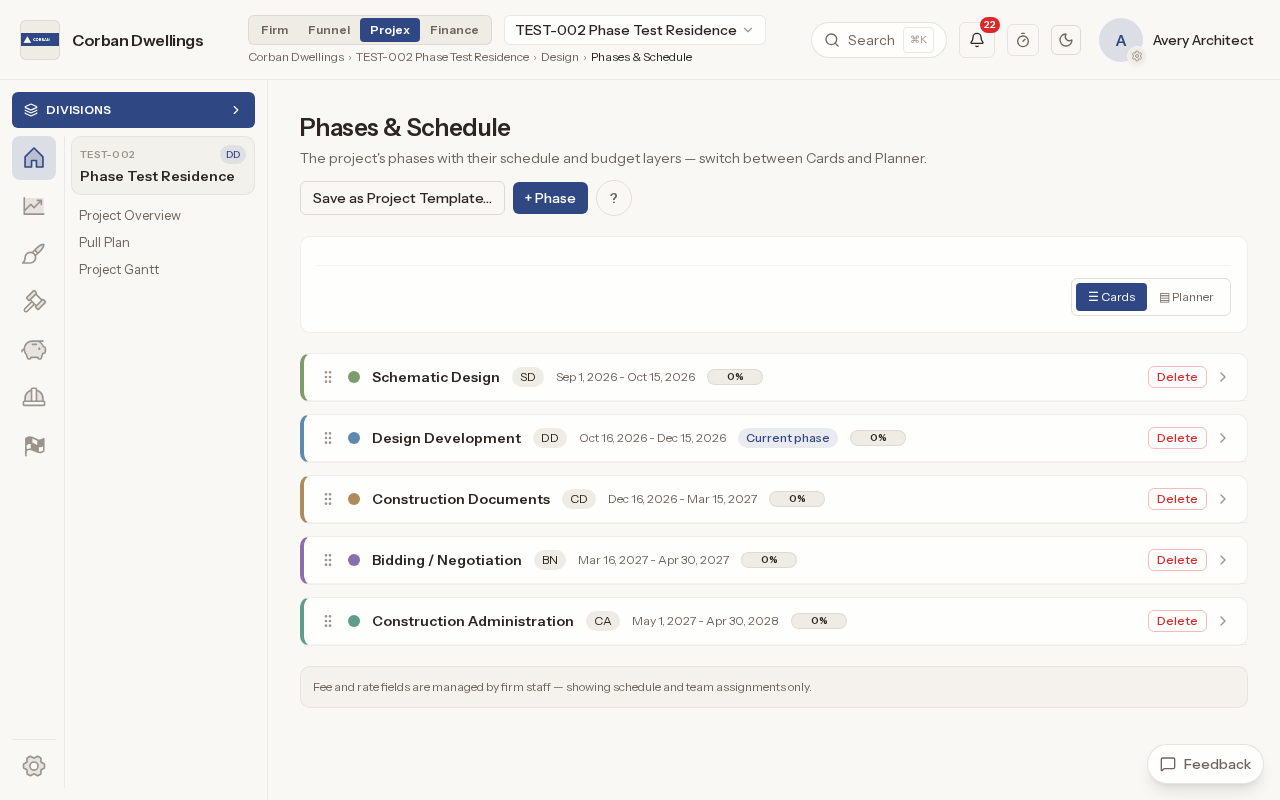Open the hard hat construction icon
1280x800 pixels.
(34, 398)
